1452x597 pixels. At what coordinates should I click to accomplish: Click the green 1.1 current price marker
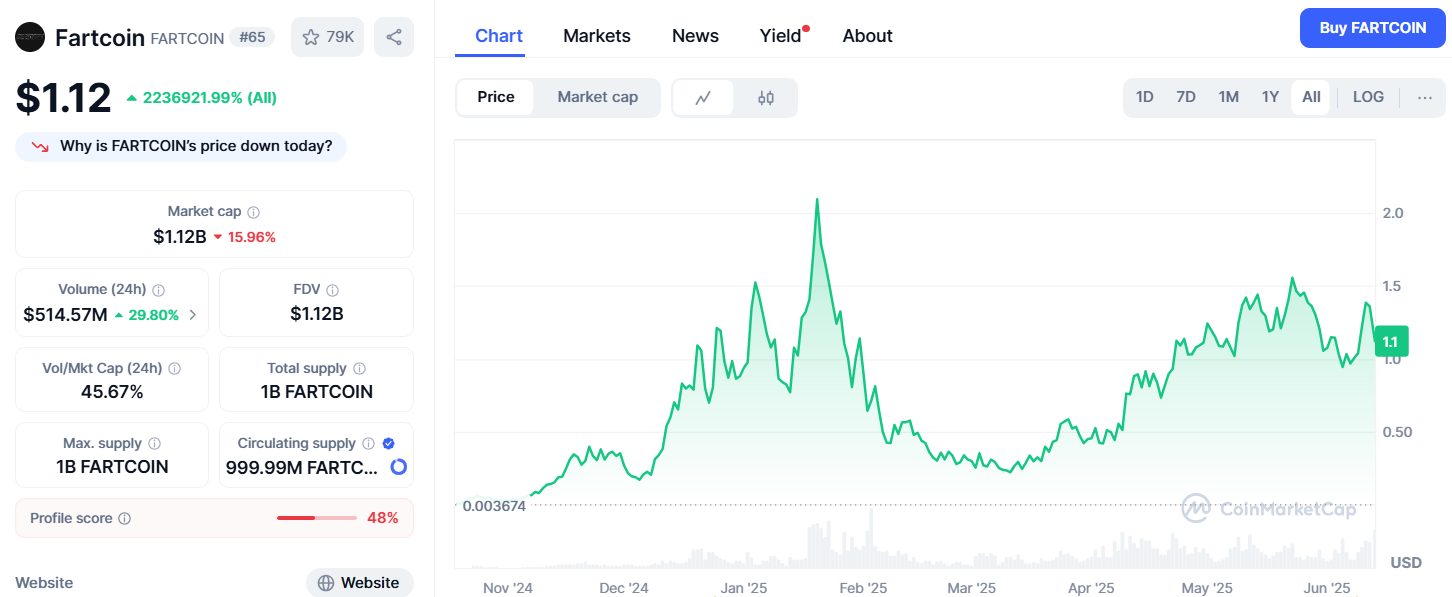coord(1390,342)
